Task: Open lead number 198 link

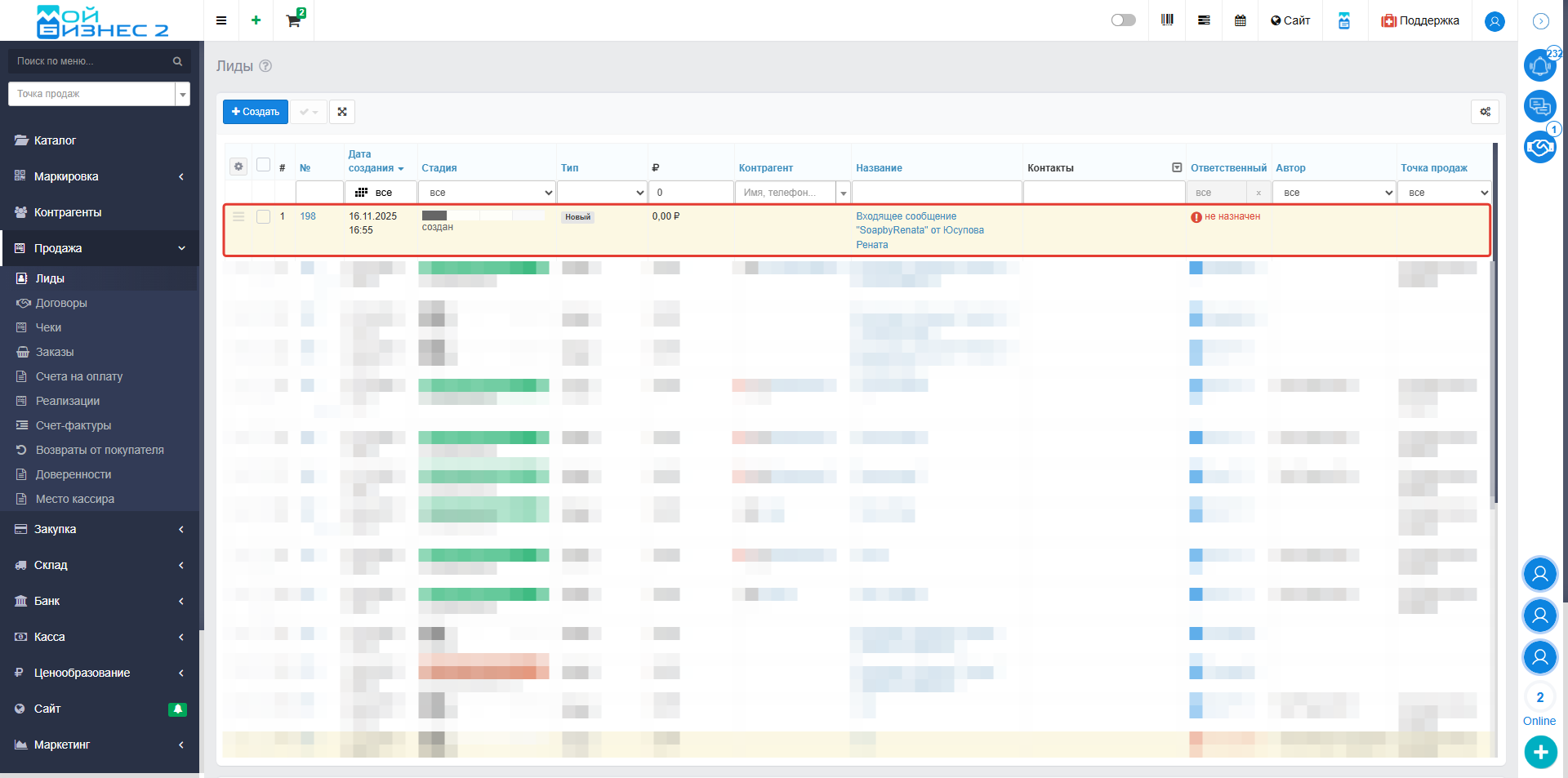Action: 308,216
